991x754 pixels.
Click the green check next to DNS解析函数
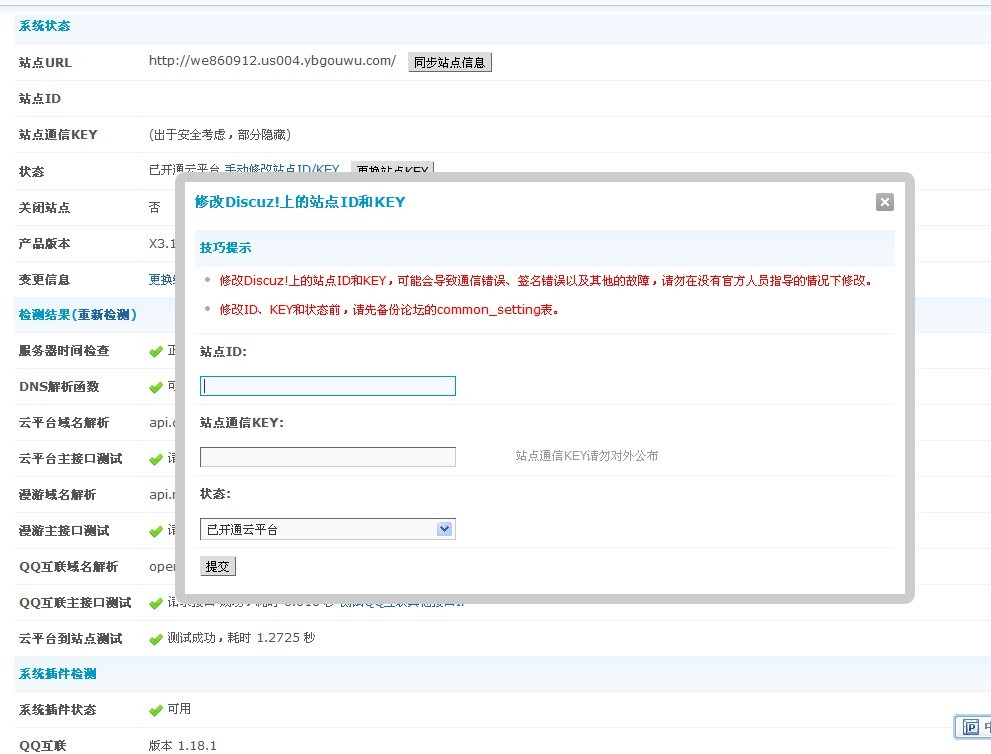click(x=156, y=387)
